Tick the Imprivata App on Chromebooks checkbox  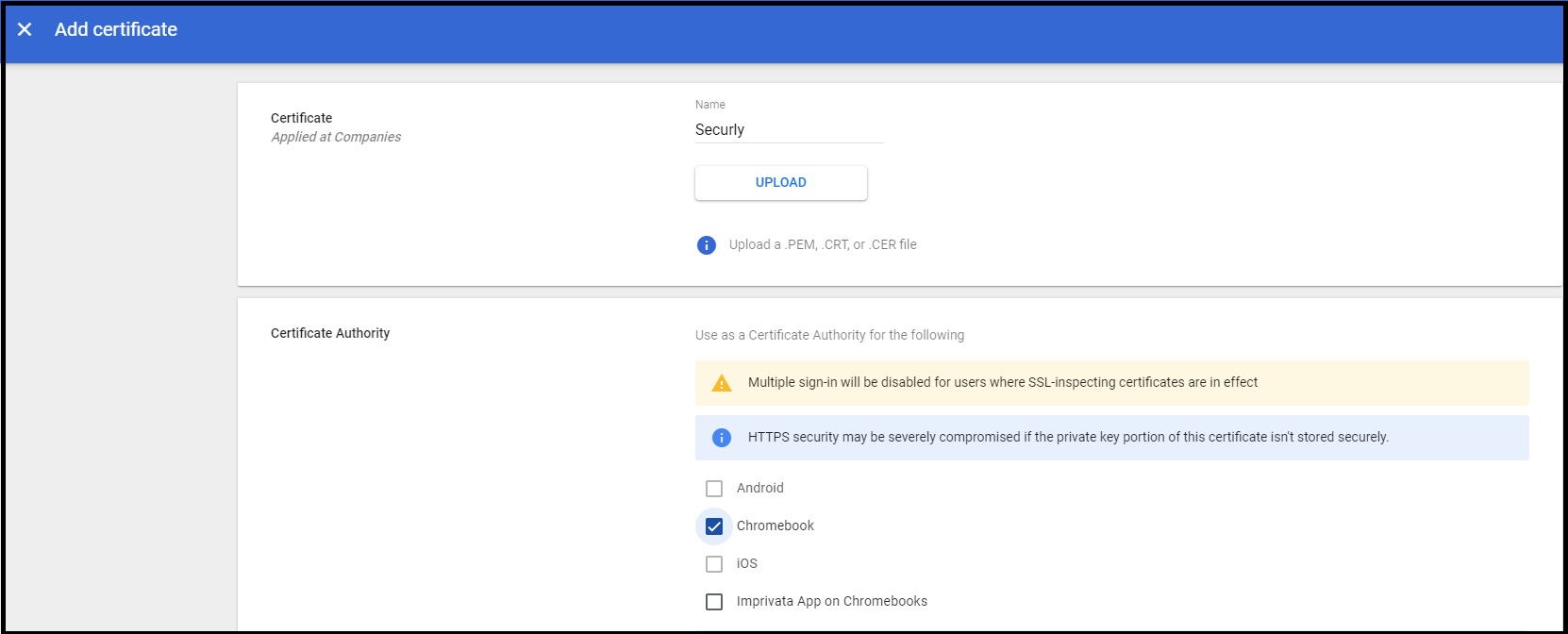pyautogui.click(x=714, y=602)
